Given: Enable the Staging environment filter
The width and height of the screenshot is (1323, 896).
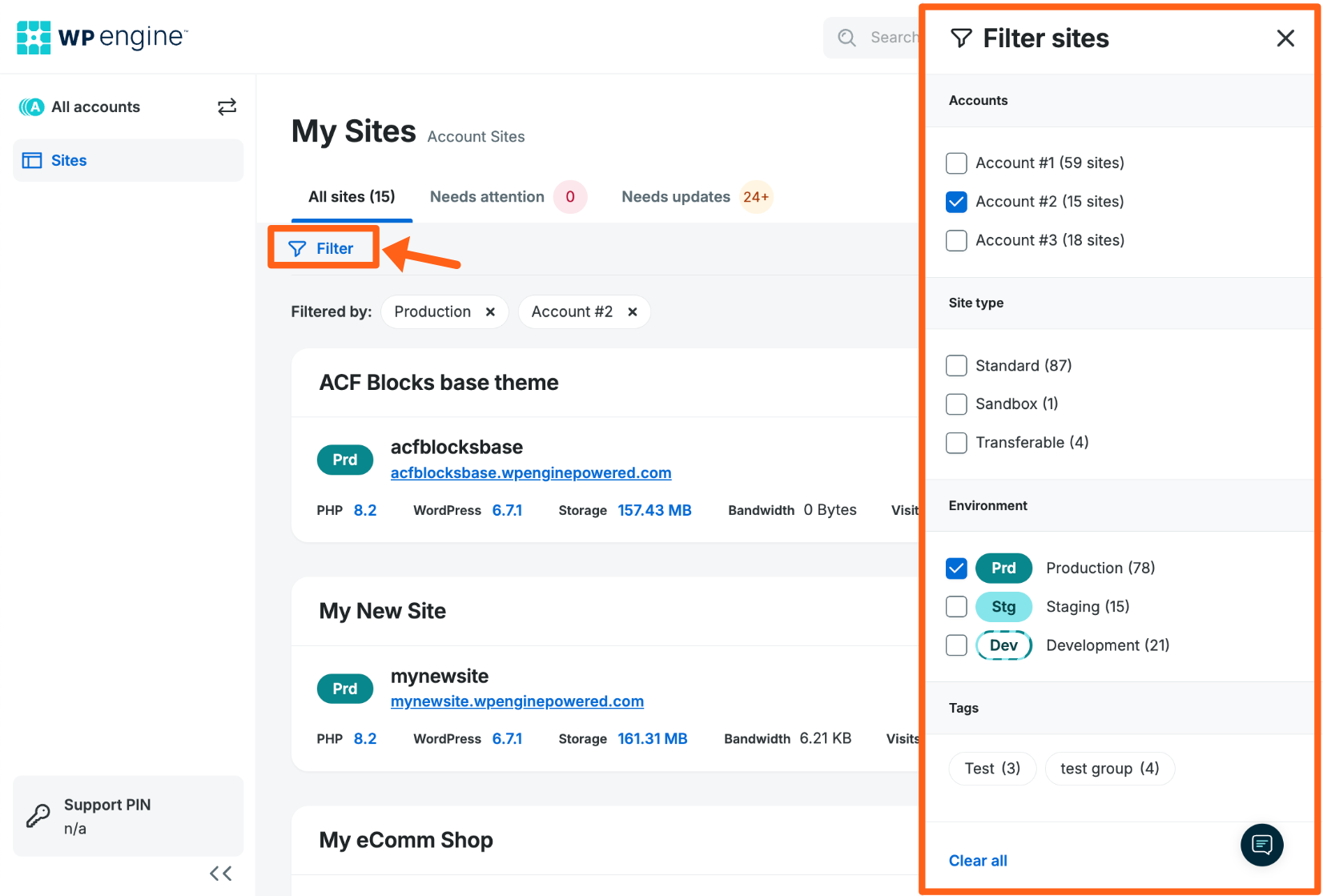Looking at the screenshot, I should 956,606.
